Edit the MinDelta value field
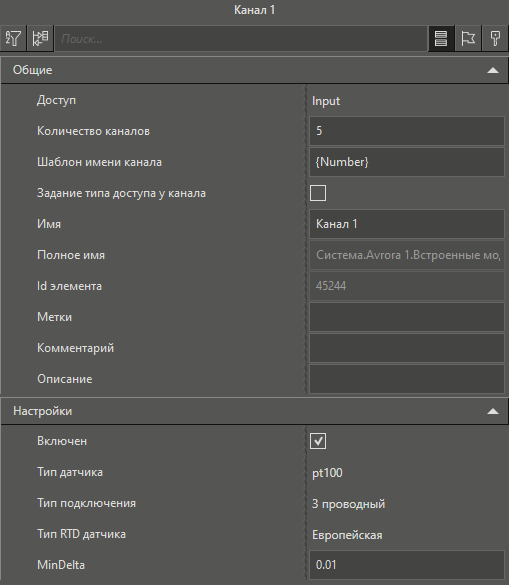Viewport: 509px width, 585px height. (407, 565)
